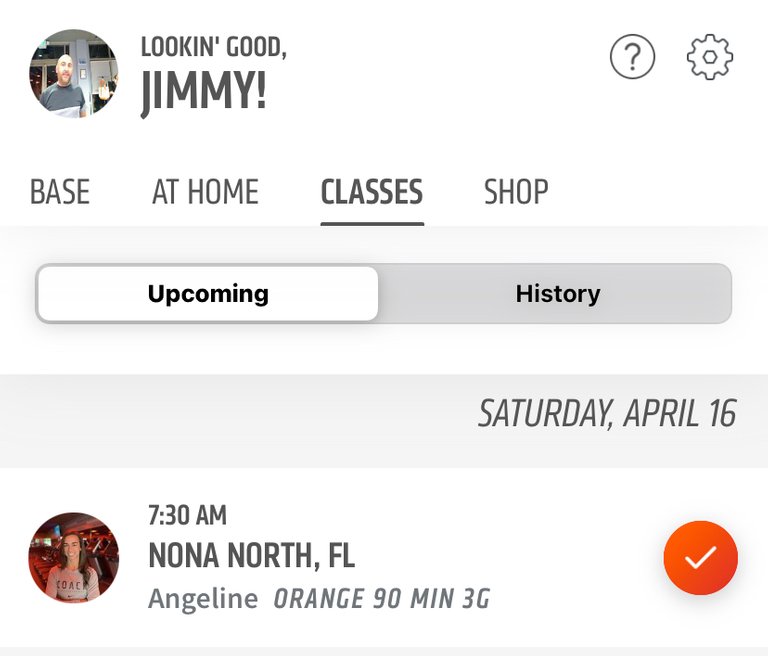Screen dimensions: 768x656
Task: Open the NONA NORTH, FL class
Action: [251, 556]
